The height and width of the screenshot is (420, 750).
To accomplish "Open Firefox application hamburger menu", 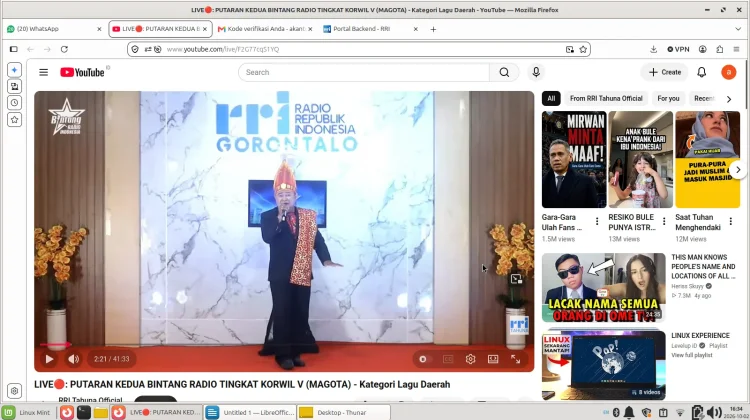I will click(x=736, y=49).
